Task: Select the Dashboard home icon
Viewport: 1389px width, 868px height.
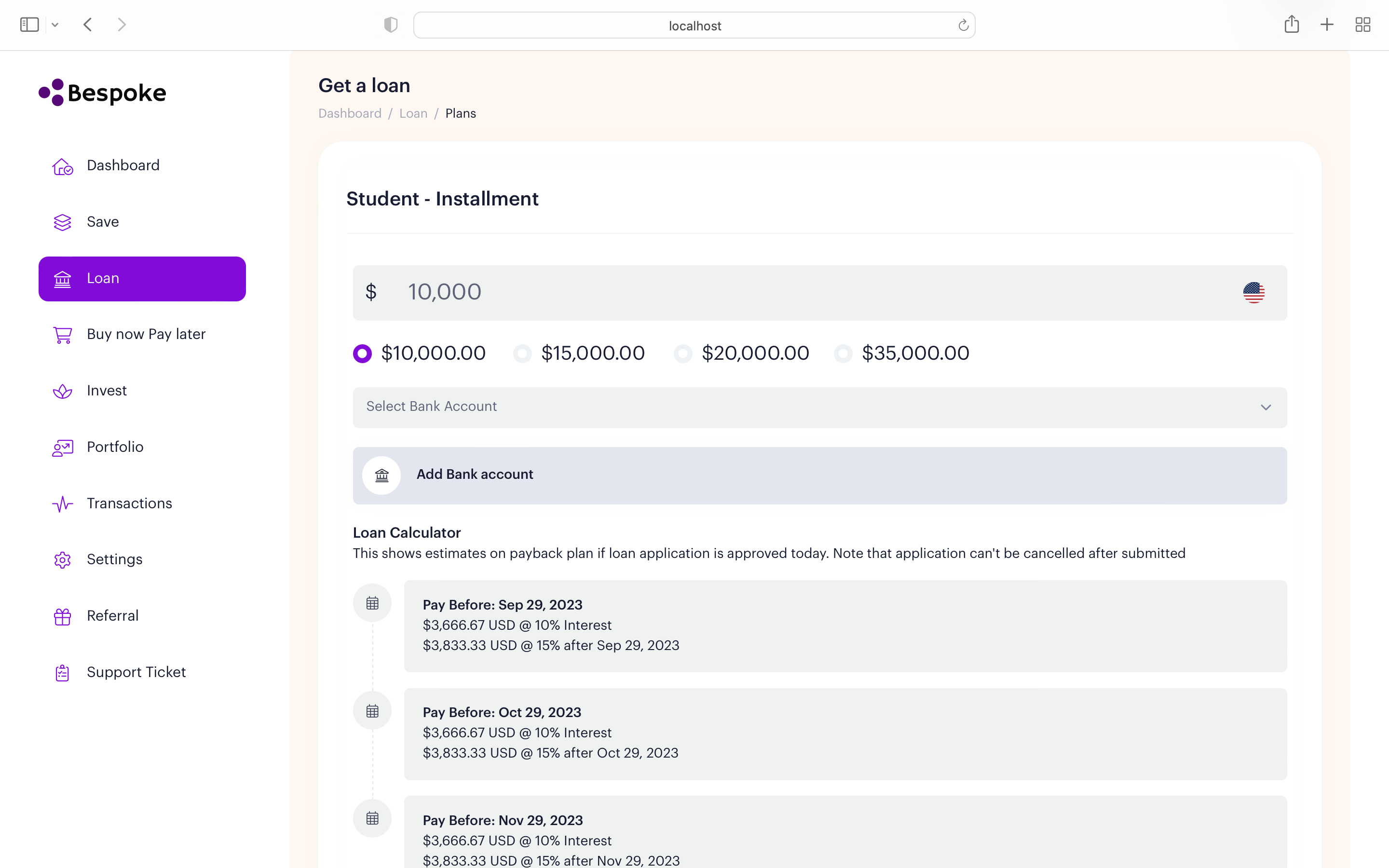Action: (x=63, y=166)
